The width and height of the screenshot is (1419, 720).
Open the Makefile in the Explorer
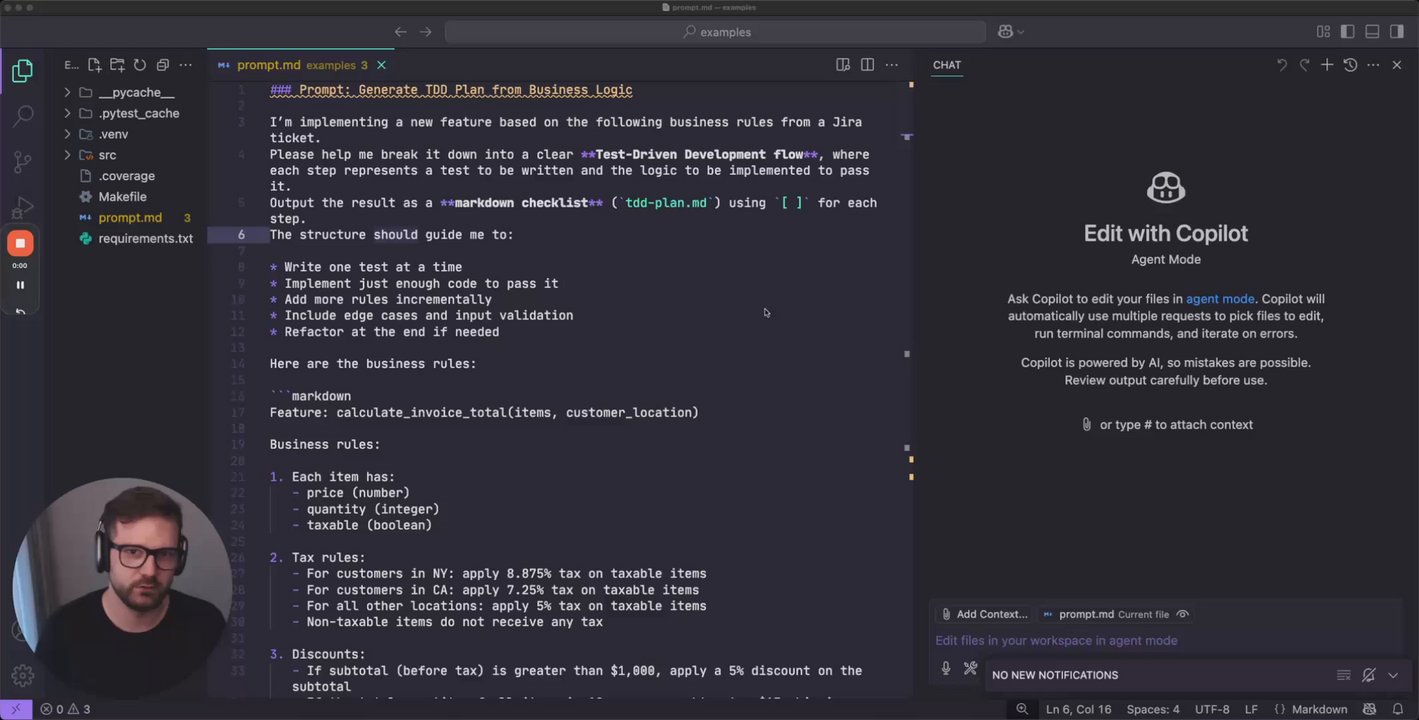coord(122,197)
